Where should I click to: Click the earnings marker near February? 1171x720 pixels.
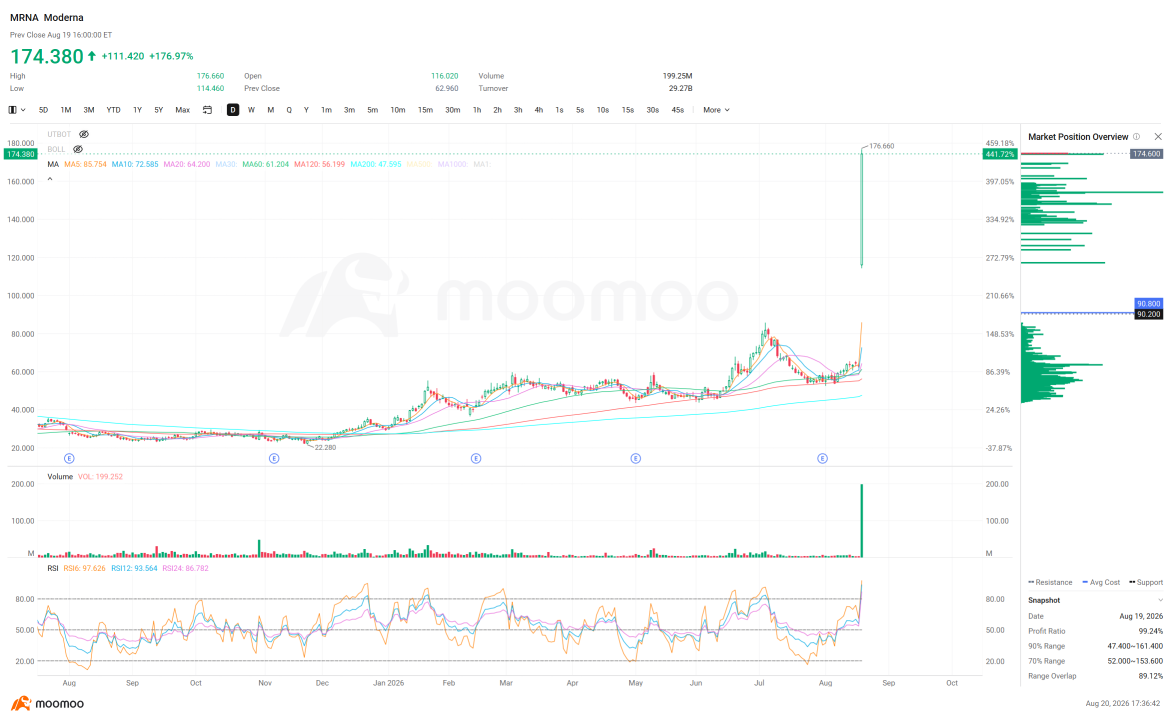pos(476,459)
